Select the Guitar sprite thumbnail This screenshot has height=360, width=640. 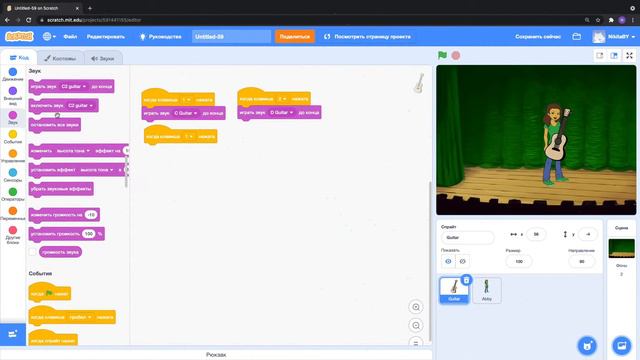pos(454,290)
